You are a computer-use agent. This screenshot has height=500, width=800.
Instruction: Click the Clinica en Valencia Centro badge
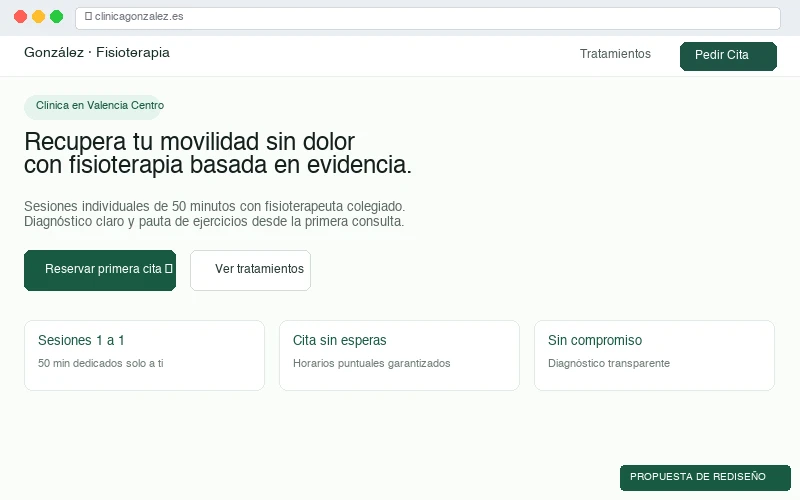(x=92, y=107)
